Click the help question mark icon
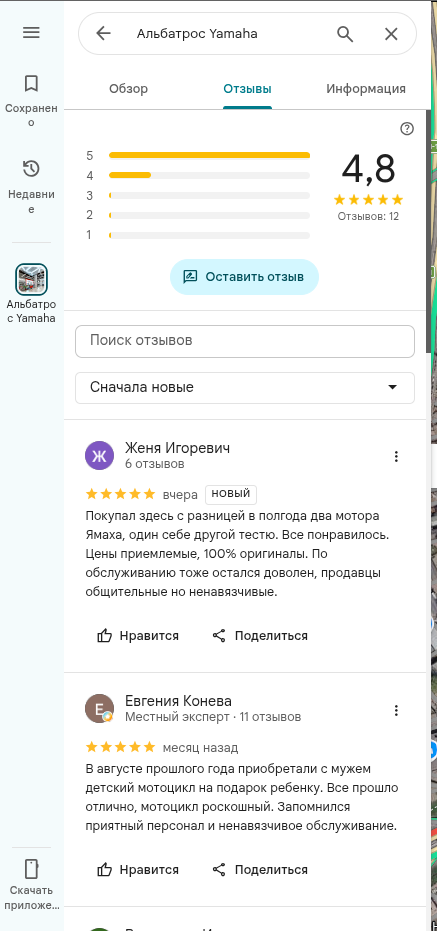 pos(407,129)
